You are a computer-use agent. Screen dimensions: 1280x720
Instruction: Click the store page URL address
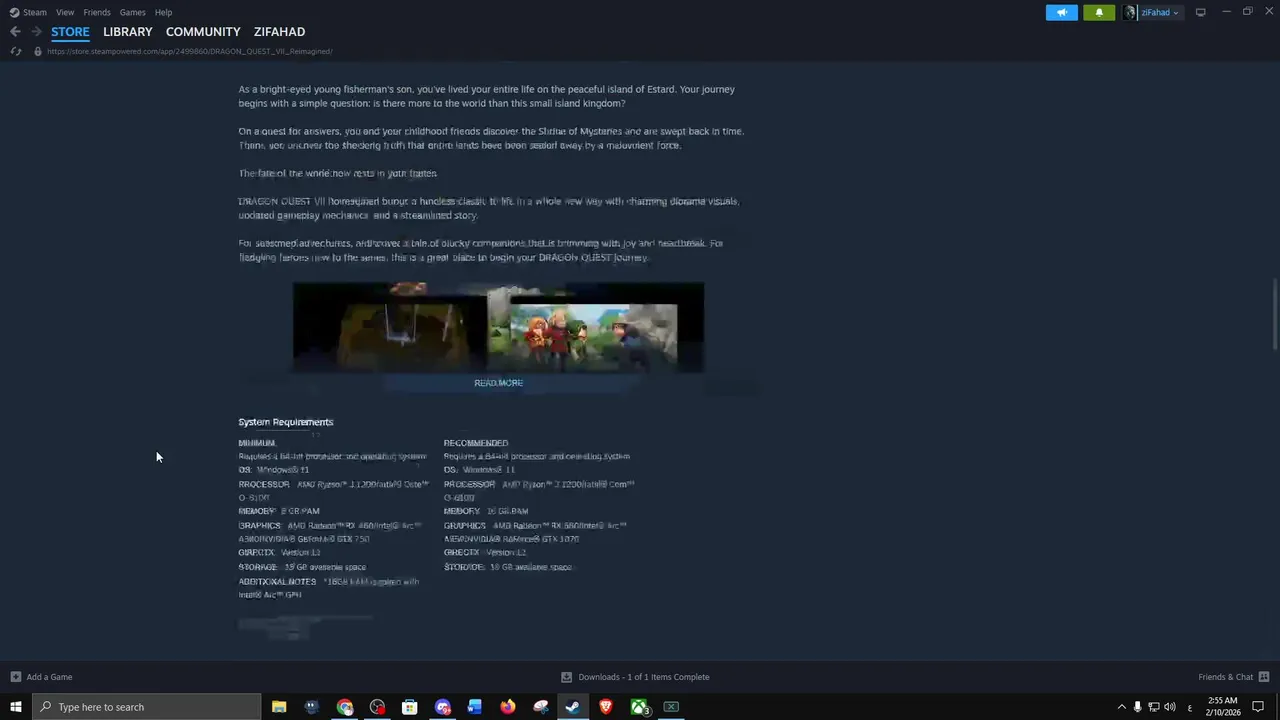(x=190, y=51)
